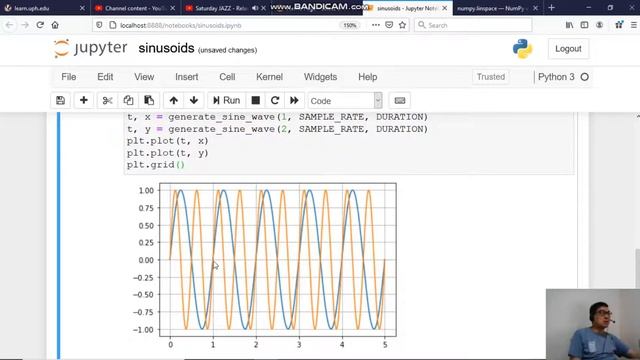Open a new browser tab

[551, 8]
